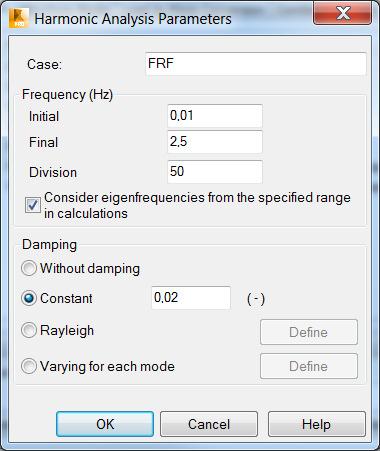Click the Case name field containing FRF
The width and height of the screenshot is (380, 451).
tap(256, 64)
